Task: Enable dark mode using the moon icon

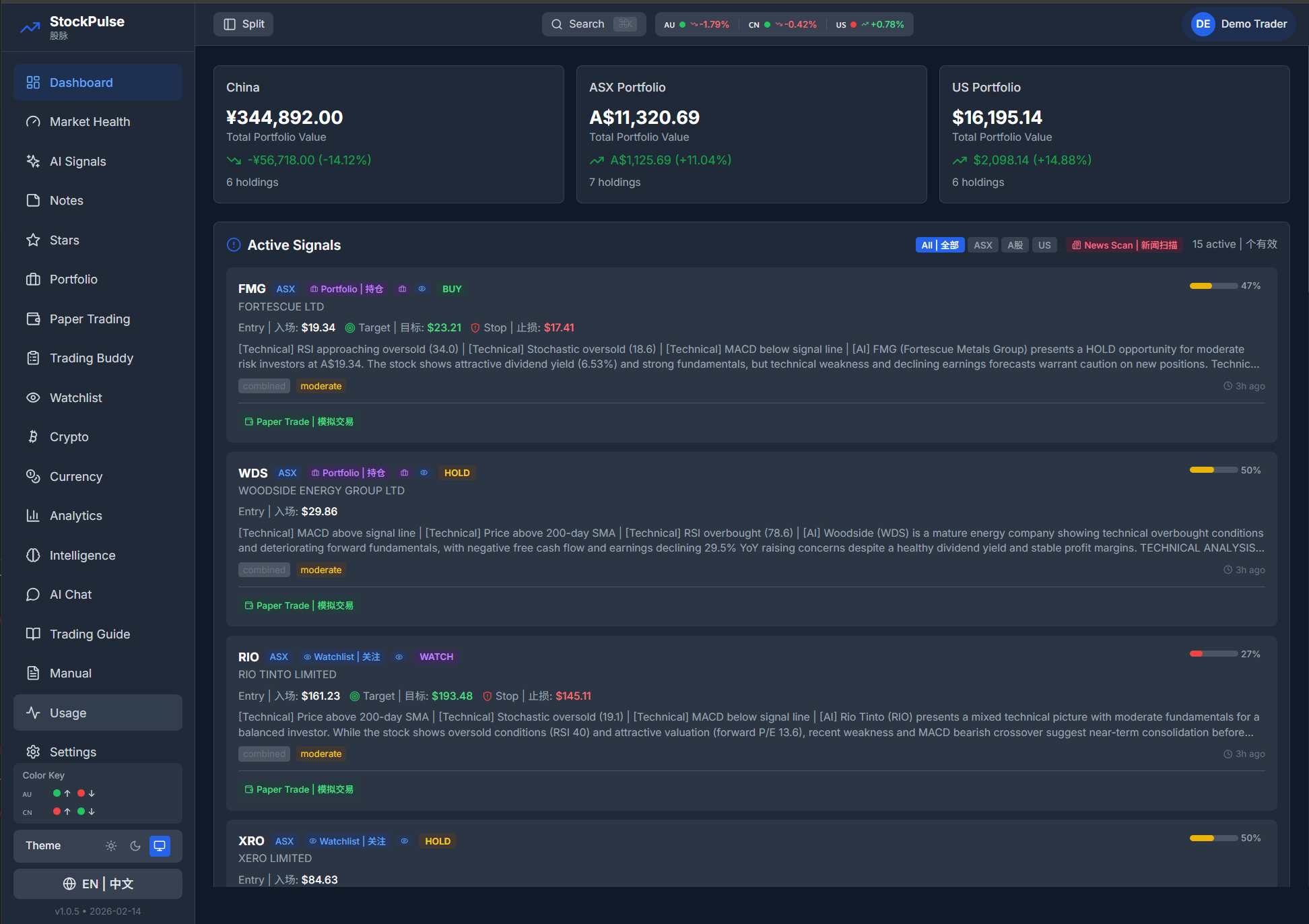Action: coord(135,846)
